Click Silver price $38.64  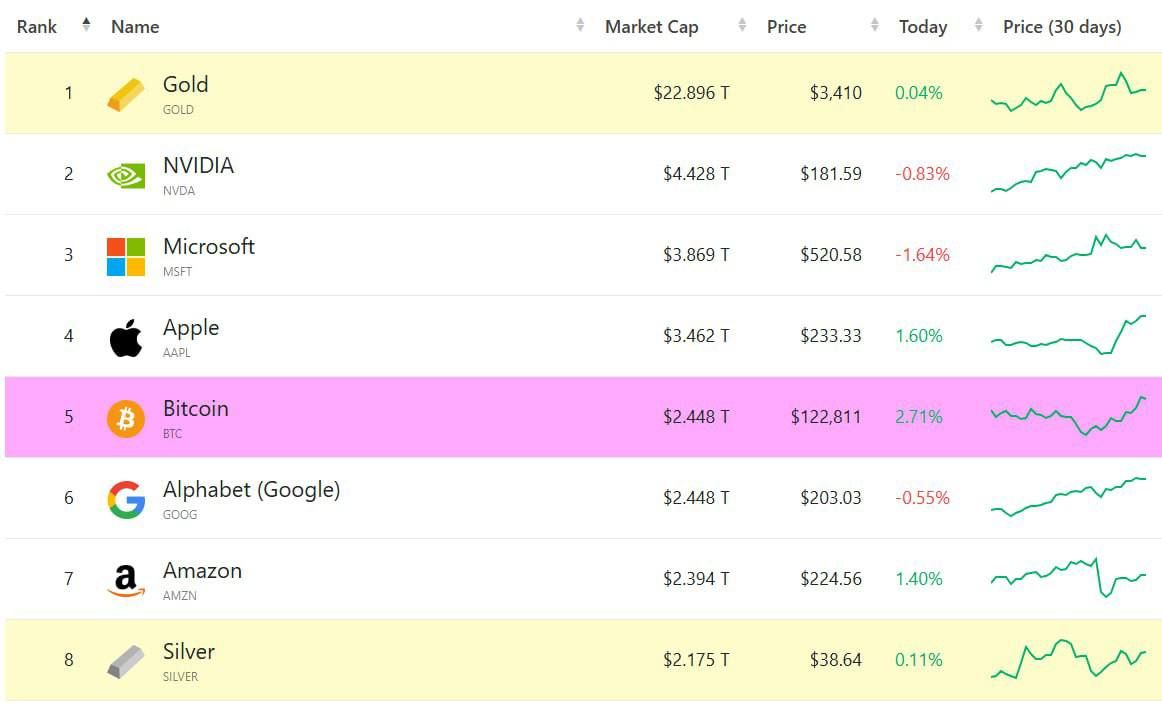[x=836, y=660]
